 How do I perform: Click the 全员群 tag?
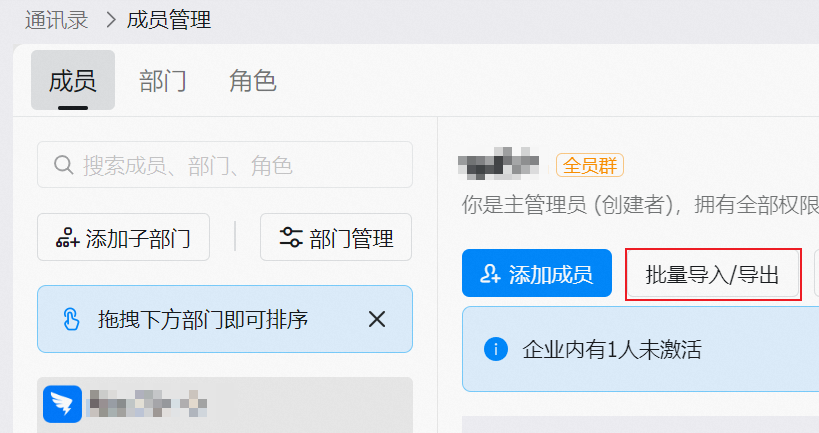[x=589, y=165]
